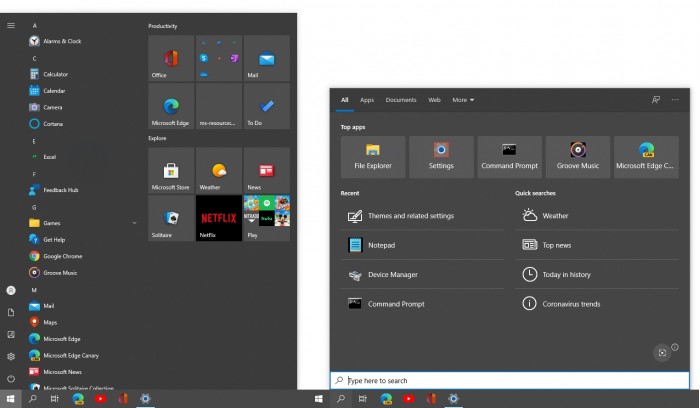
Task: Open the Office apps folder tile
Action: click(x=219, y=58)
